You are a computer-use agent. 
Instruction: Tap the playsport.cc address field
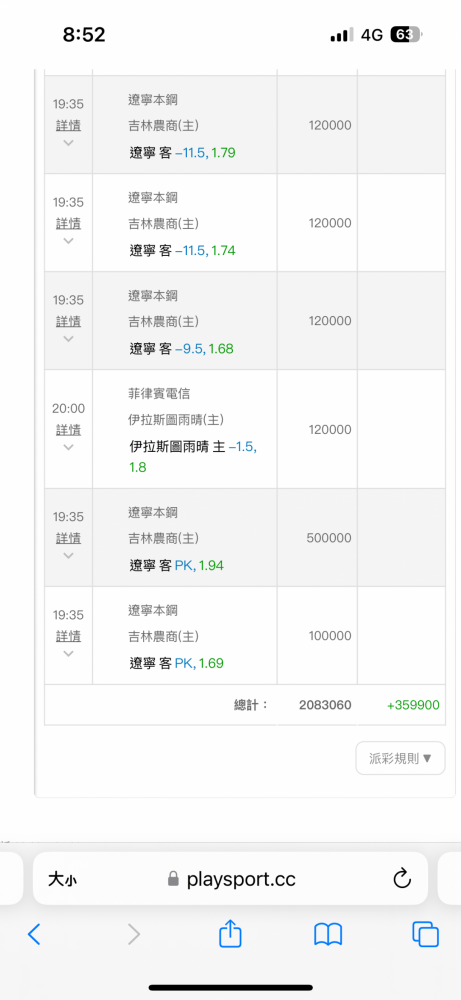tap(230, 879)
